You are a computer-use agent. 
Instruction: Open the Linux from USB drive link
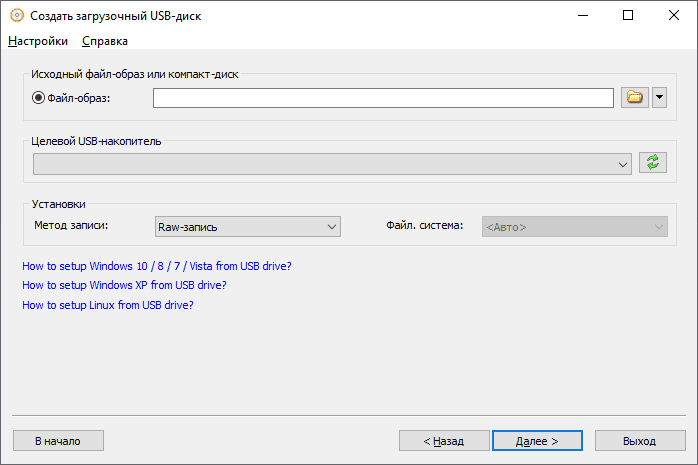pos(107,305)
